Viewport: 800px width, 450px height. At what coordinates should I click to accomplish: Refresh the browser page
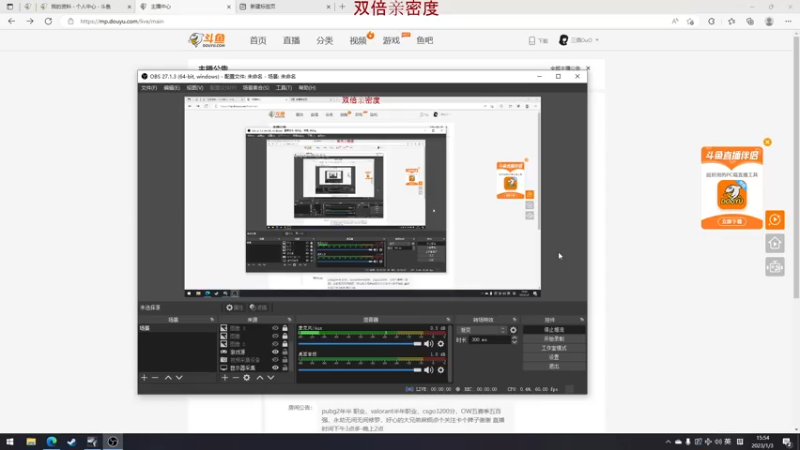tap(48, 21)
